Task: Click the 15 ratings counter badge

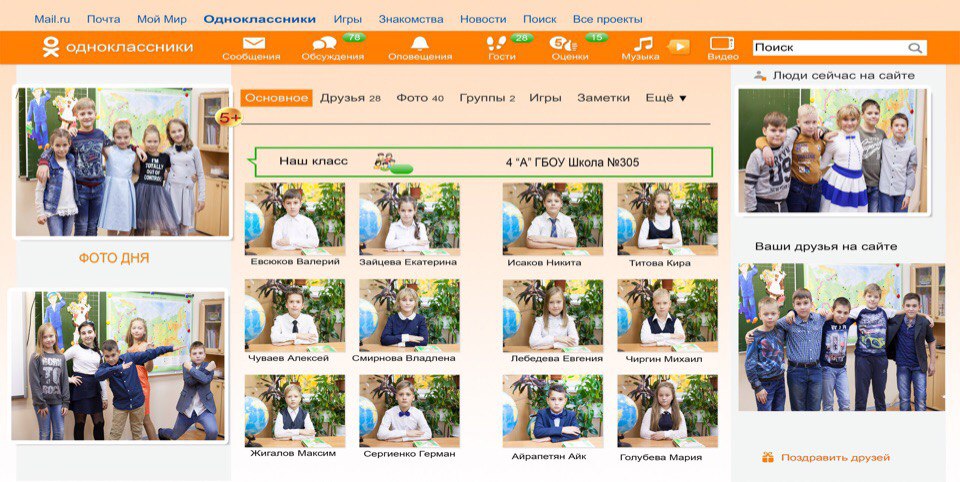Action: (596, 37)
